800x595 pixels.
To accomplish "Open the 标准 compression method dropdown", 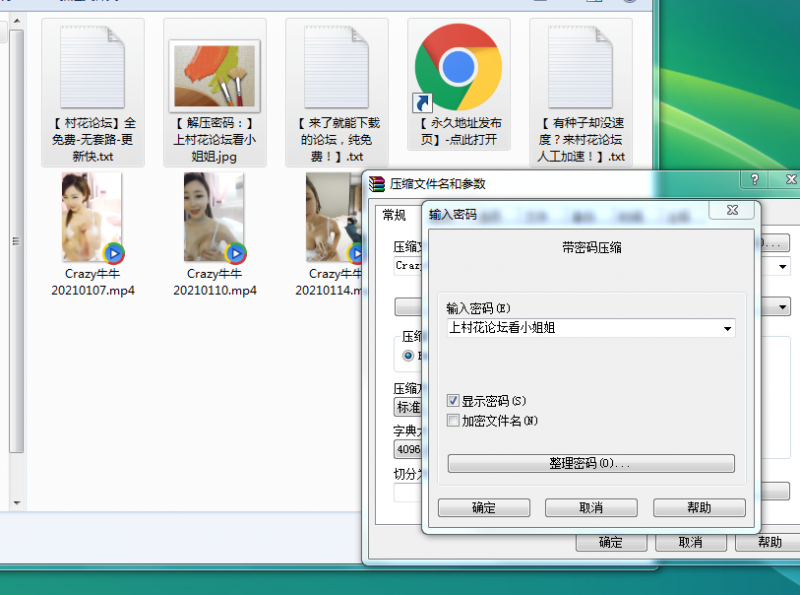I will coord(406,408).
